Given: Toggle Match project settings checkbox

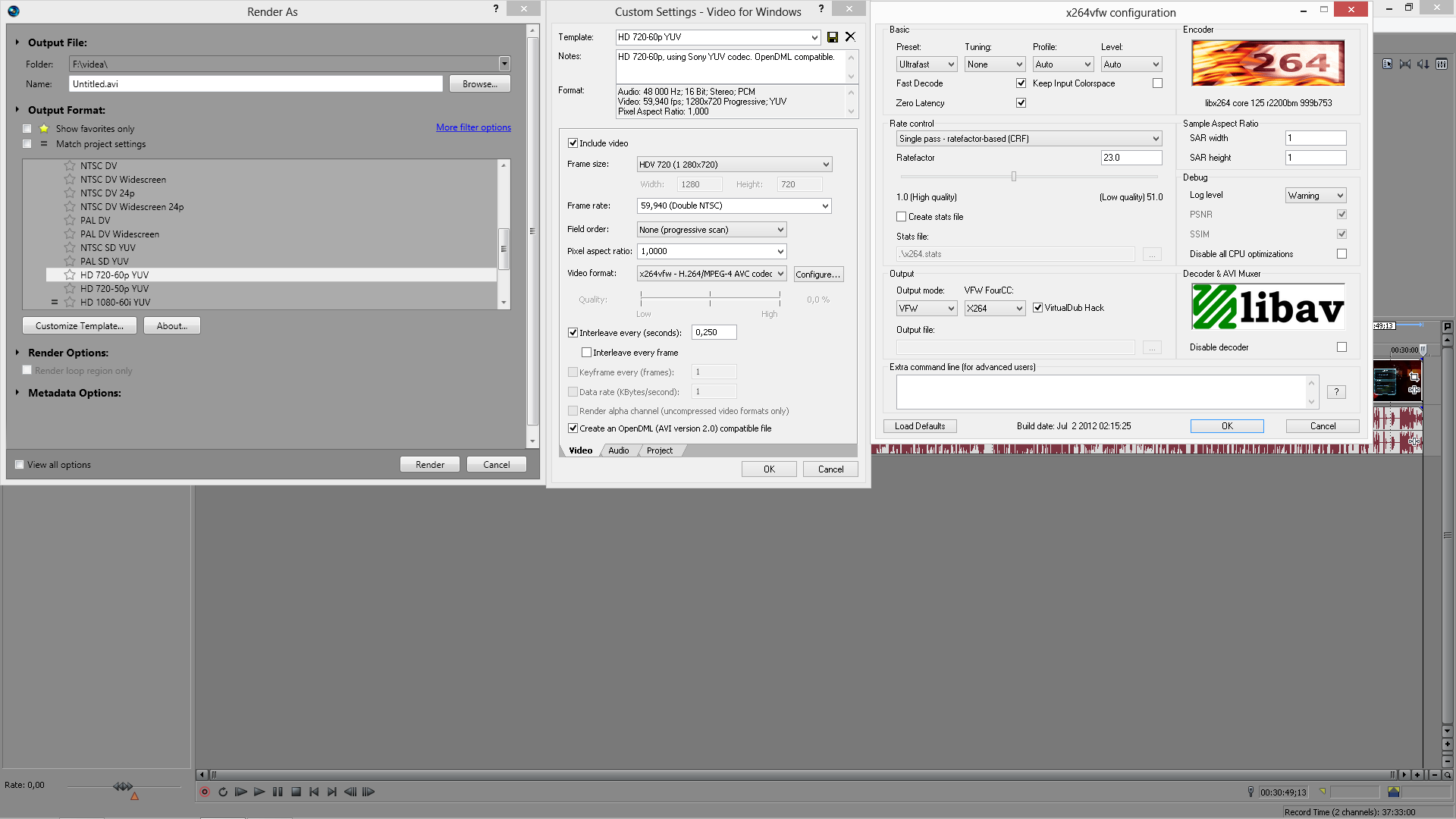Looking at the screenshot, I should tap(27, 144).
